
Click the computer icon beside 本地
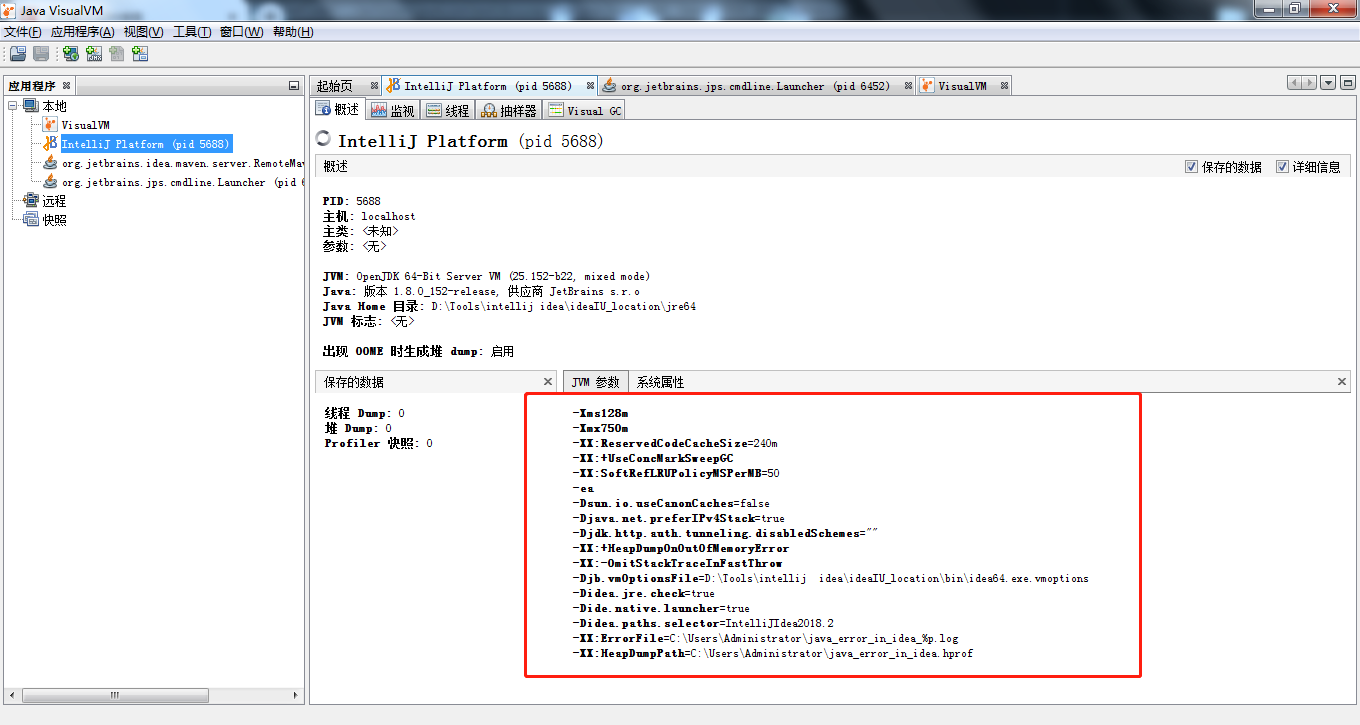(30, 106)
